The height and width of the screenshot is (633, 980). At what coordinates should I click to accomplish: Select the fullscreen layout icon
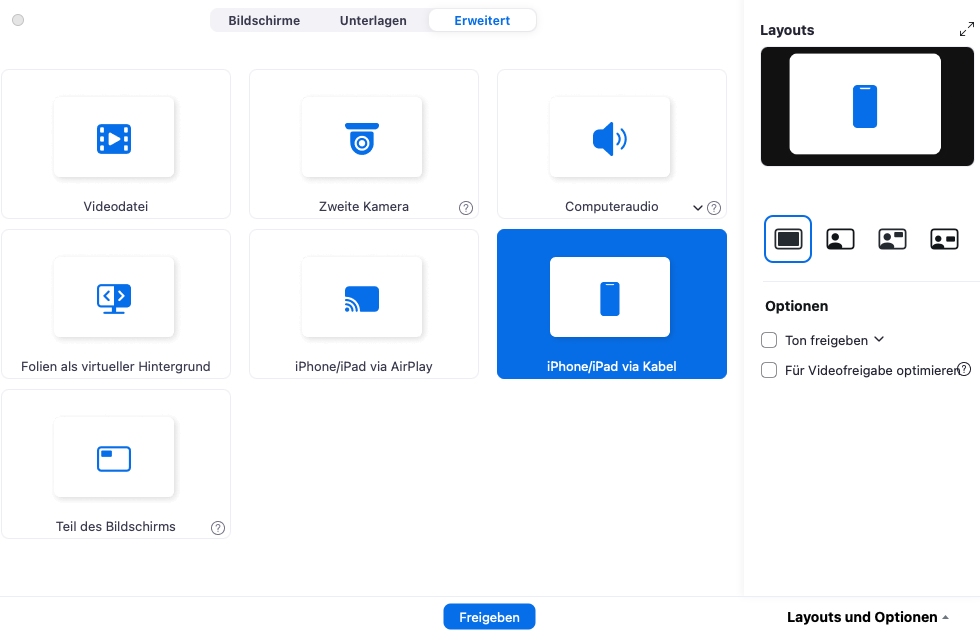(788, 239)
